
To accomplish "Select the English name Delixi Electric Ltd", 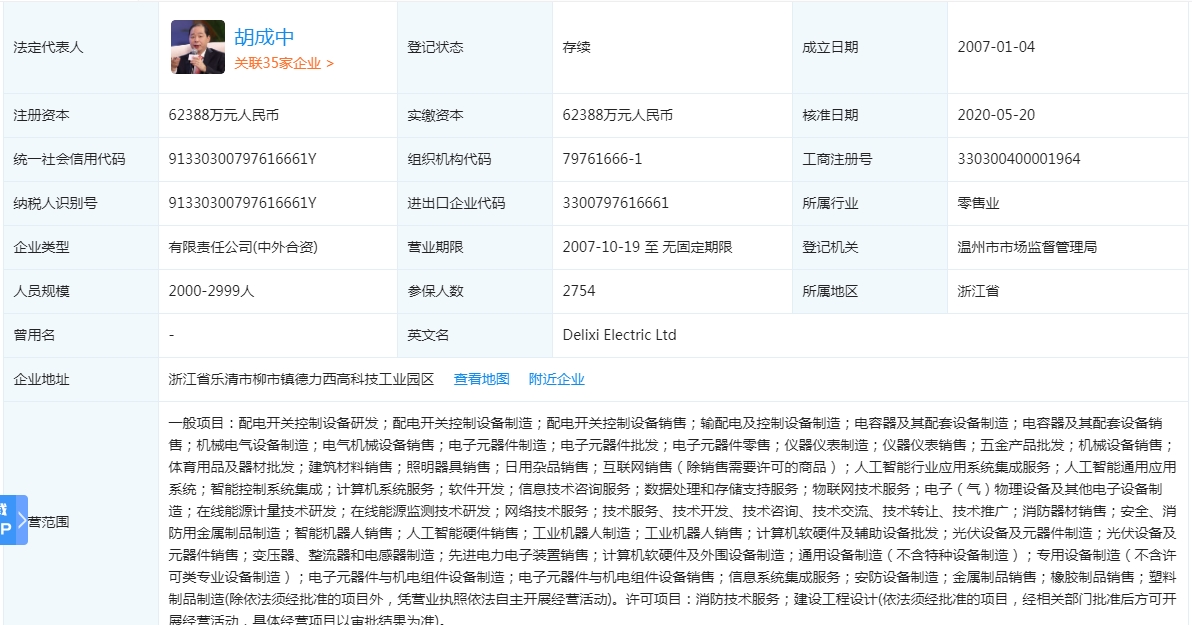I will (619, 335).
